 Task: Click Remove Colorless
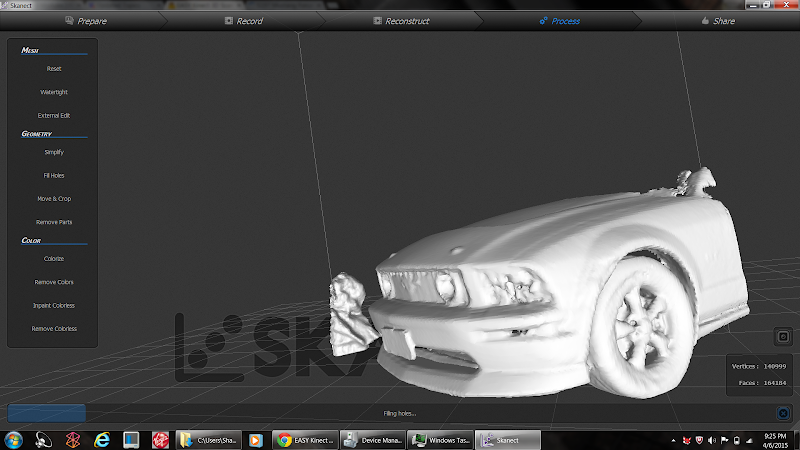click(x=54, y=329)
